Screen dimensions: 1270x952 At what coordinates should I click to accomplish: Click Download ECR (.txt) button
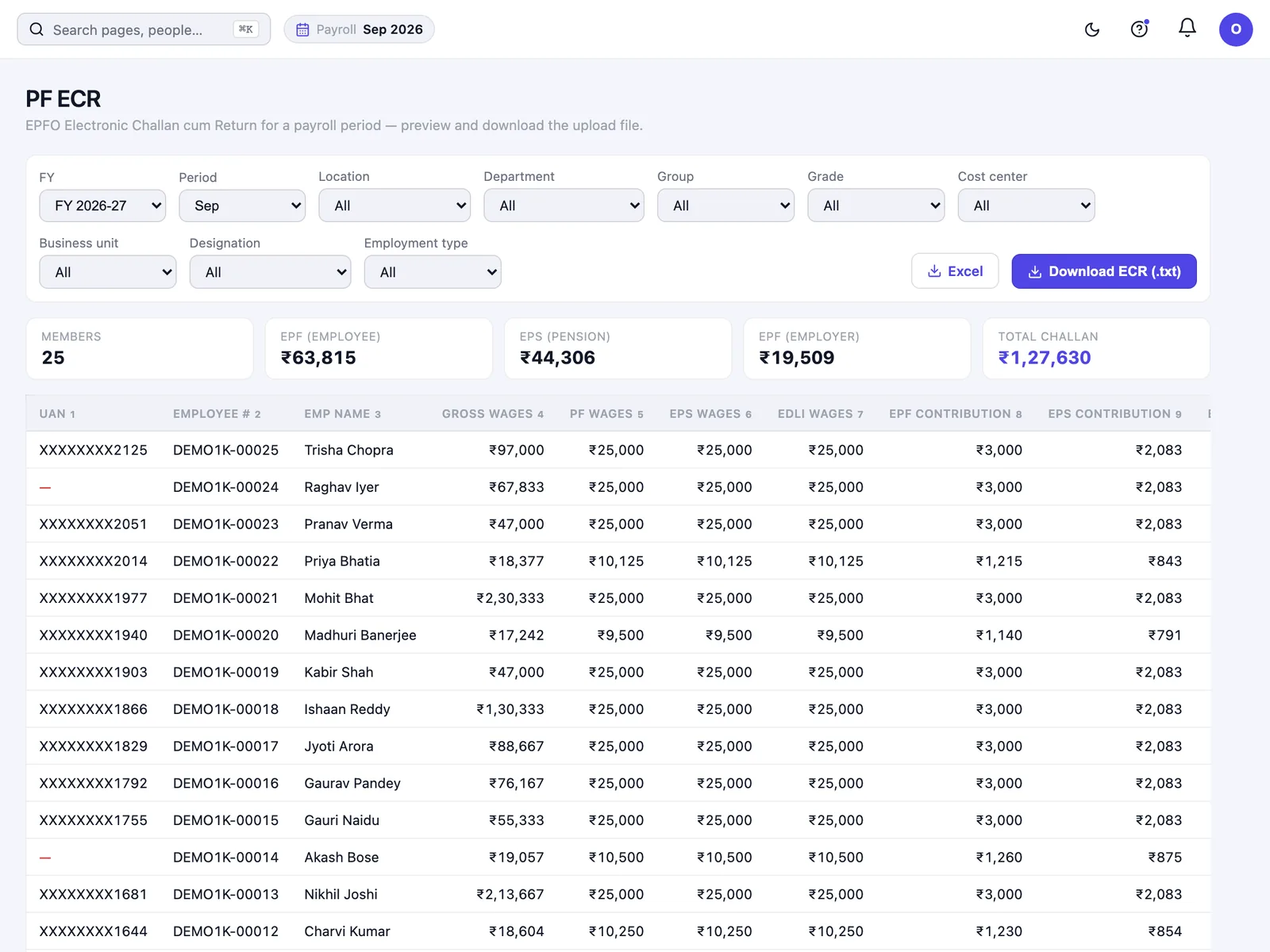click(x=1104, y=271)
